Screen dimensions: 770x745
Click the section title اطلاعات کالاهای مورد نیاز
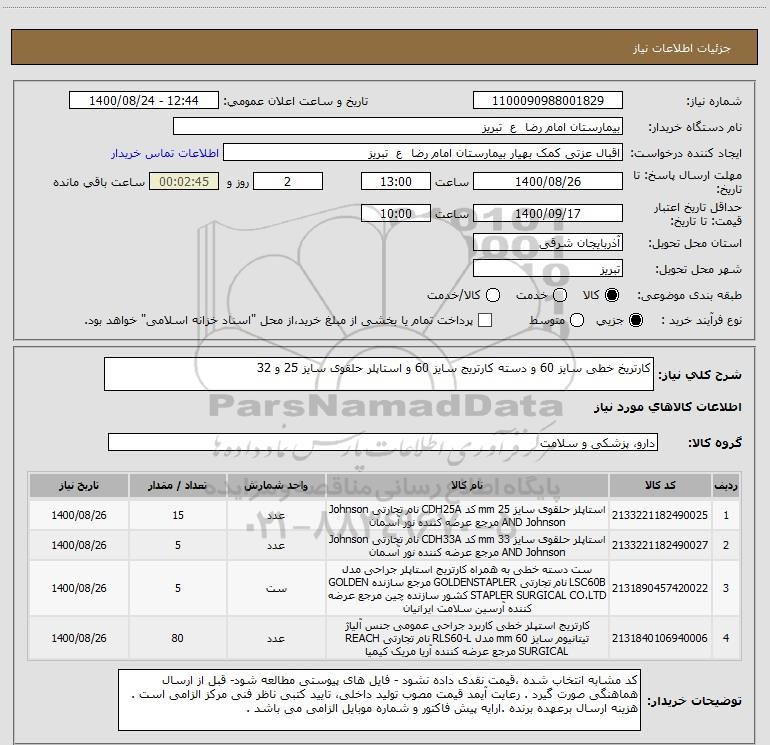pyautogui.click(x=667, y=407)
